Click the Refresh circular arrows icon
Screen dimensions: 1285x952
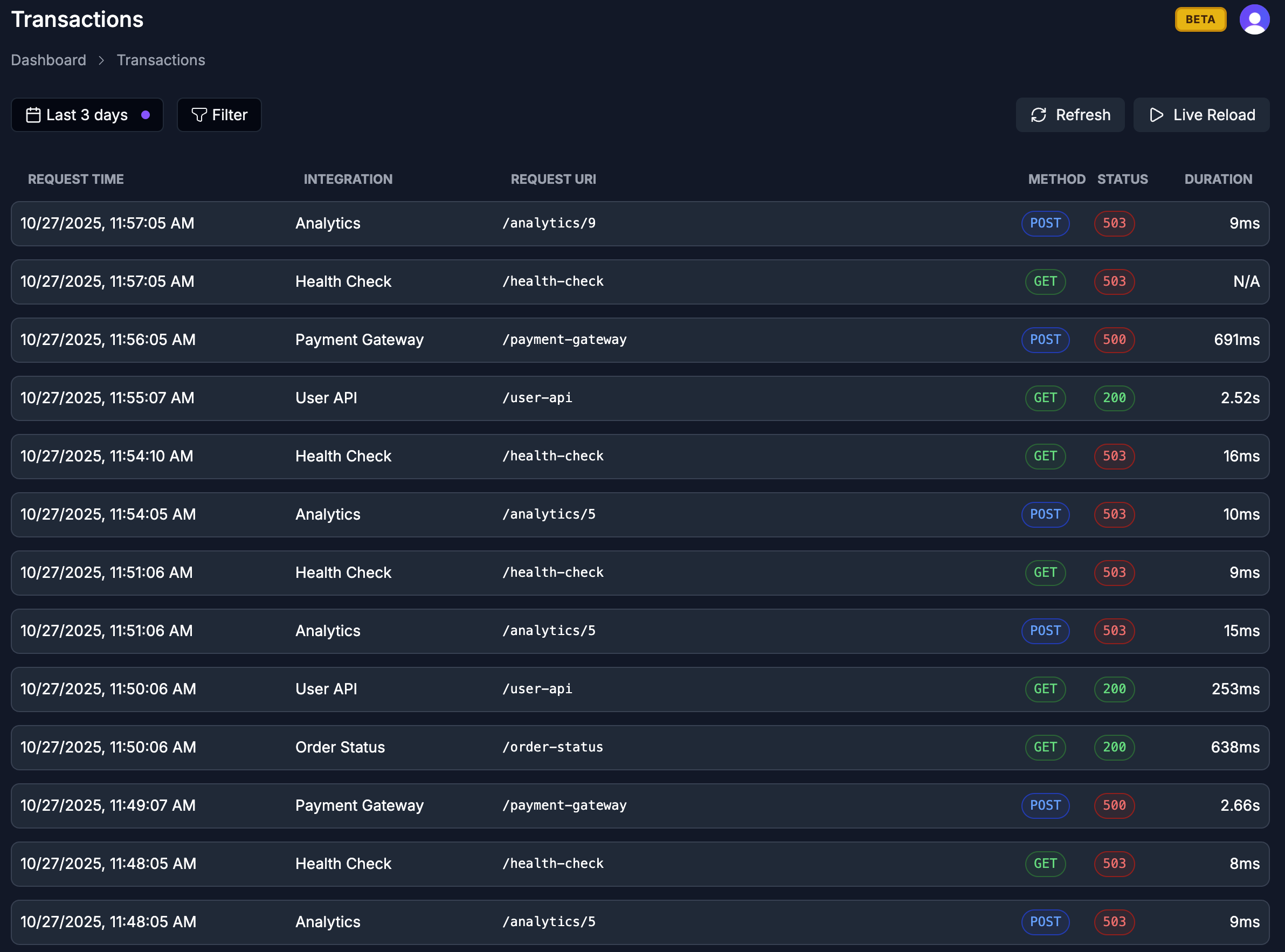point(1038,115)
